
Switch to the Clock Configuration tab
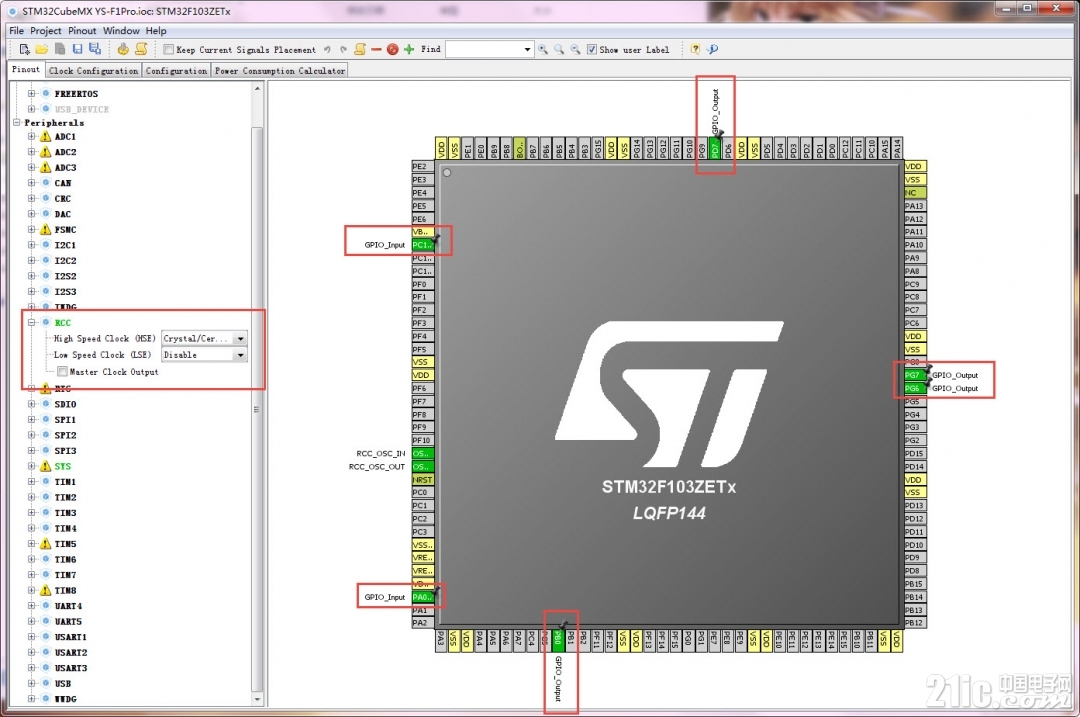tap(94, 71)
